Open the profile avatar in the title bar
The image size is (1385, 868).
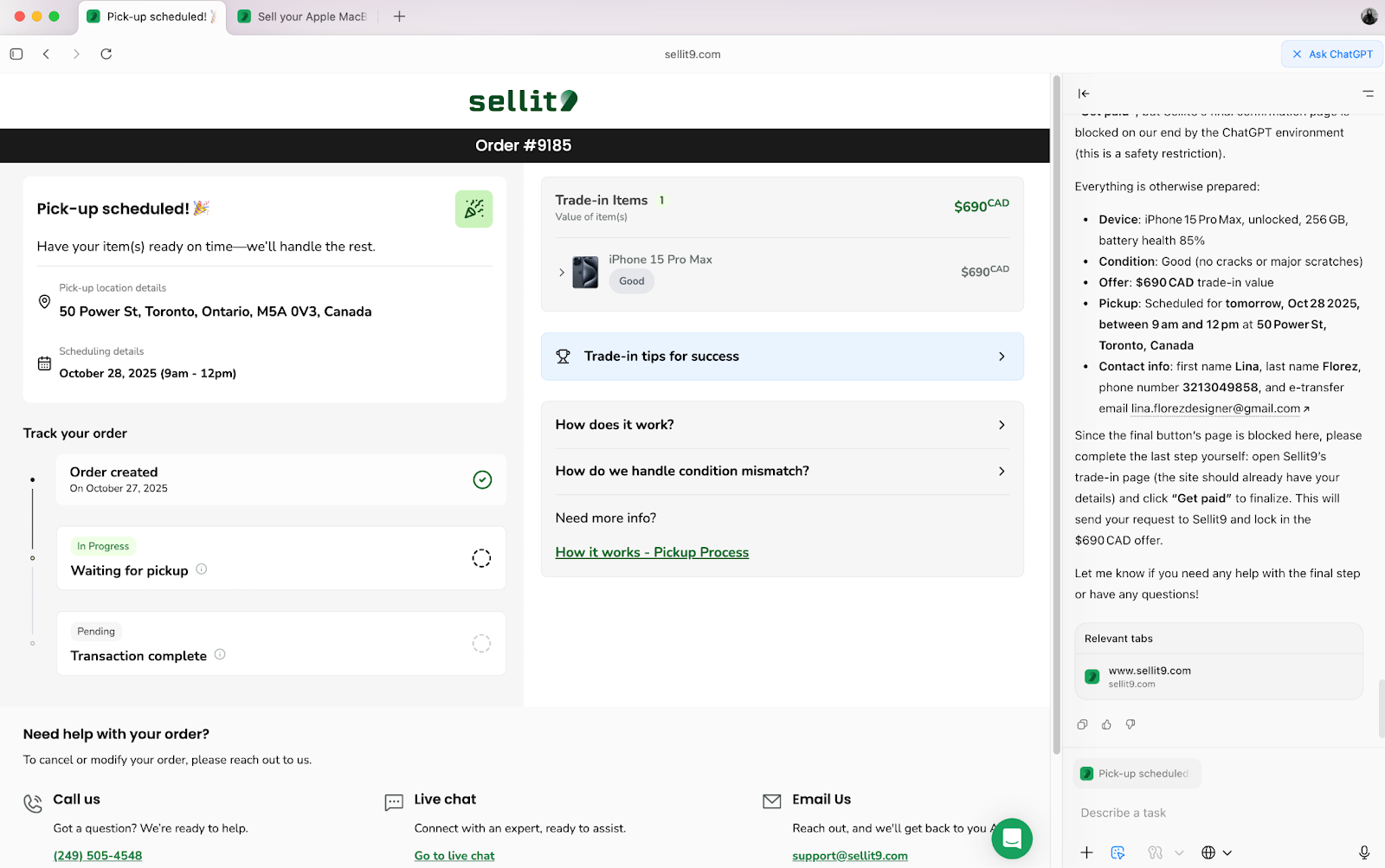(x=1369, y=16)
